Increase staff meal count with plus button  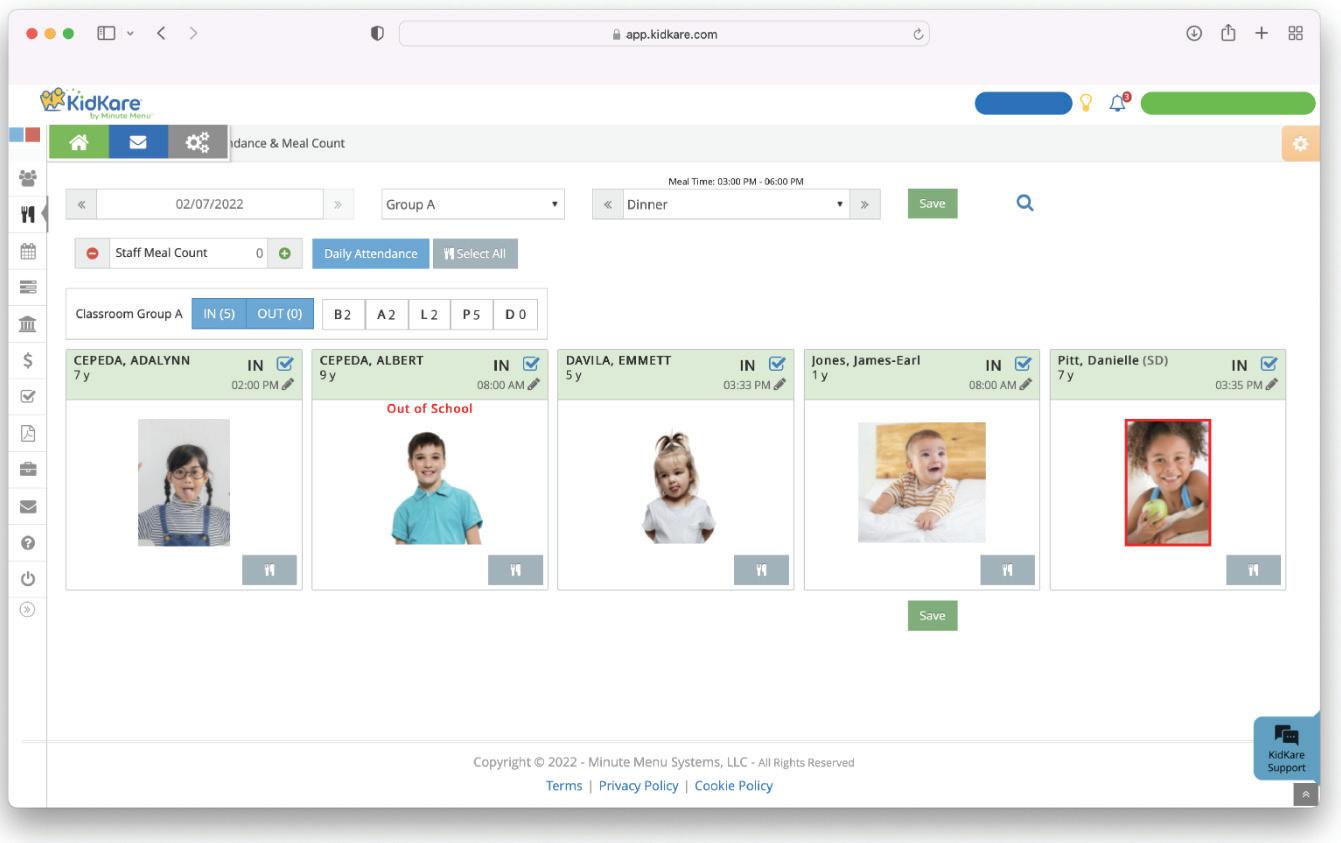point(285,253)
